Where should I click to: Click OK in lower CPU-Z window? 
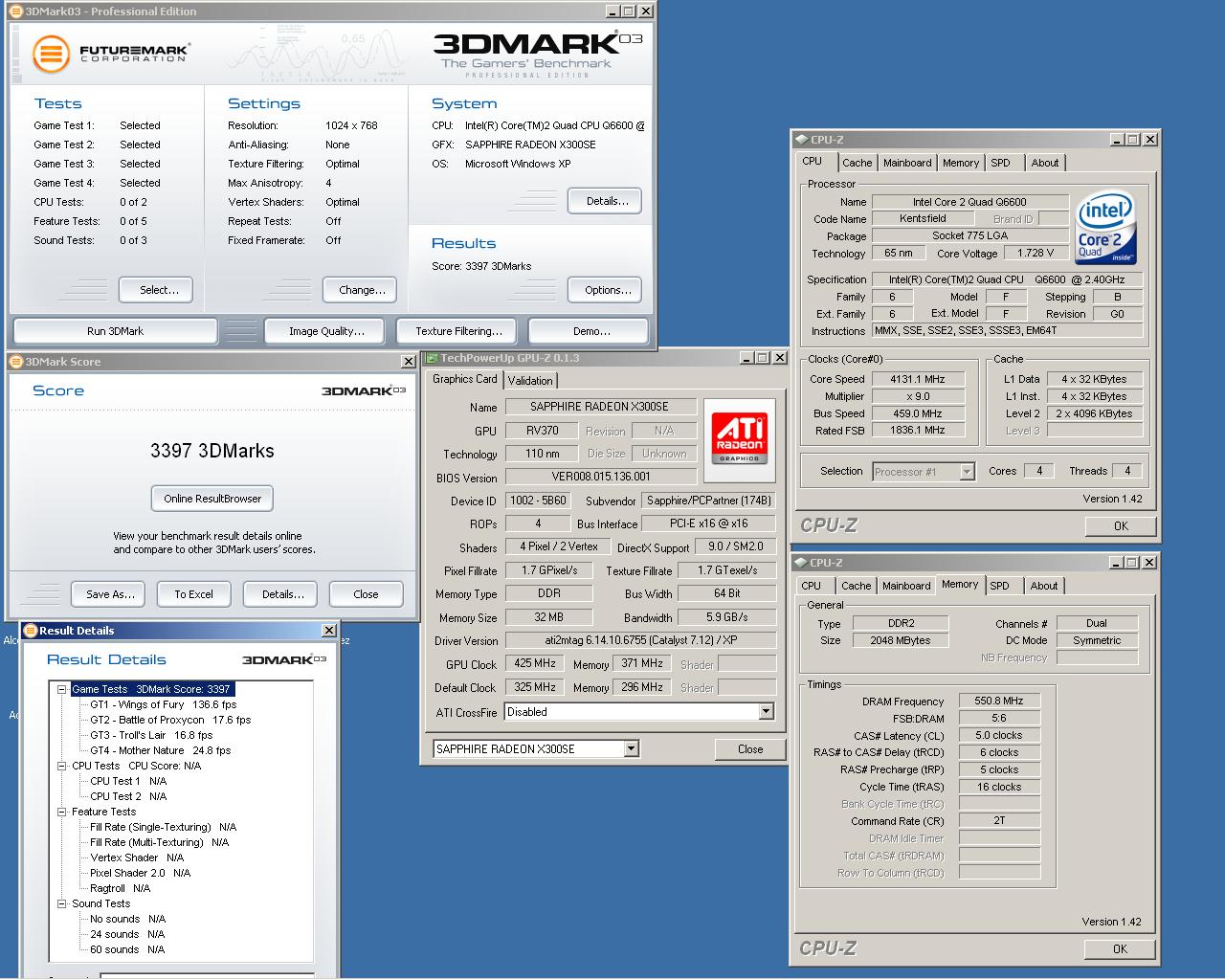tap(1120, 949)
